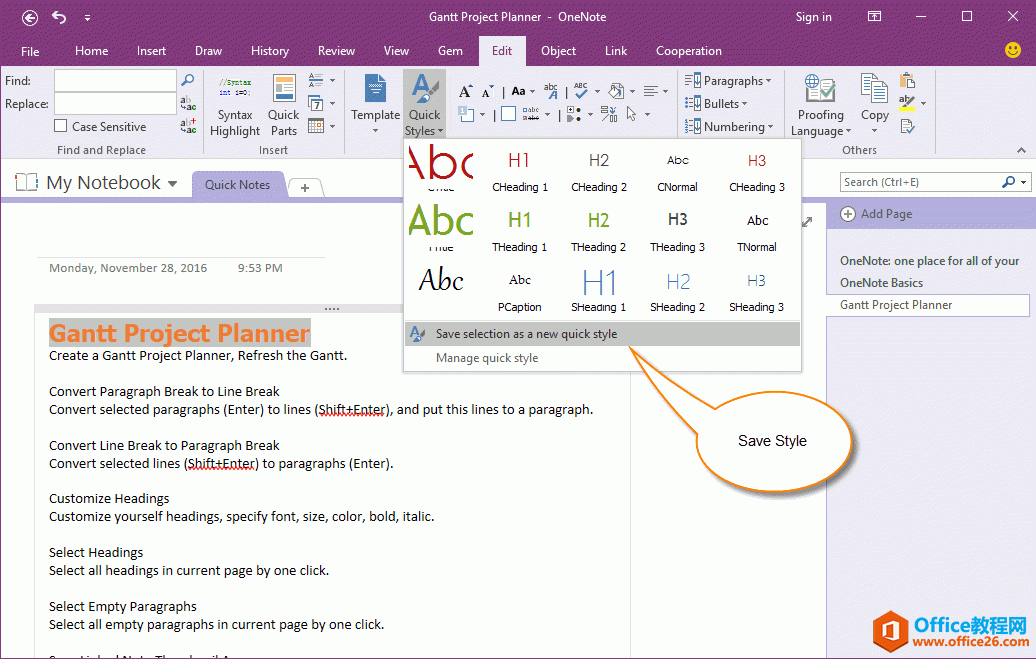Open the Template dropdown
The height and width of the screenshot is (659, 1036).
click(375, 106)
